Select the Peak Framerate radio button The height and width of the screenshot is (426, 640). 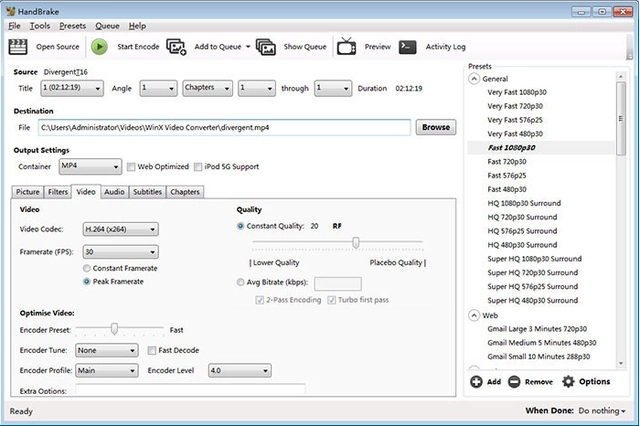click(87, 282)
